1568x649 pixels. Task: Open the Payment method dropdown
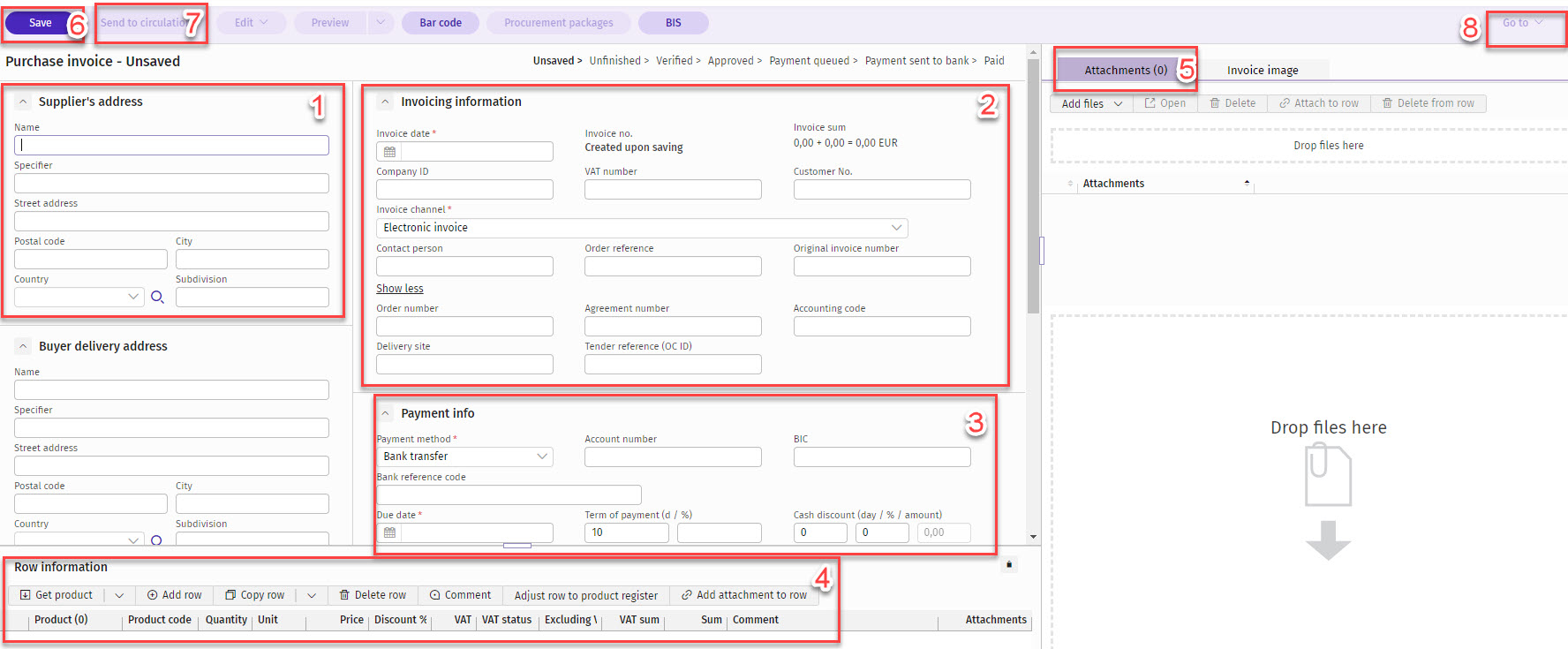(464, 457)
